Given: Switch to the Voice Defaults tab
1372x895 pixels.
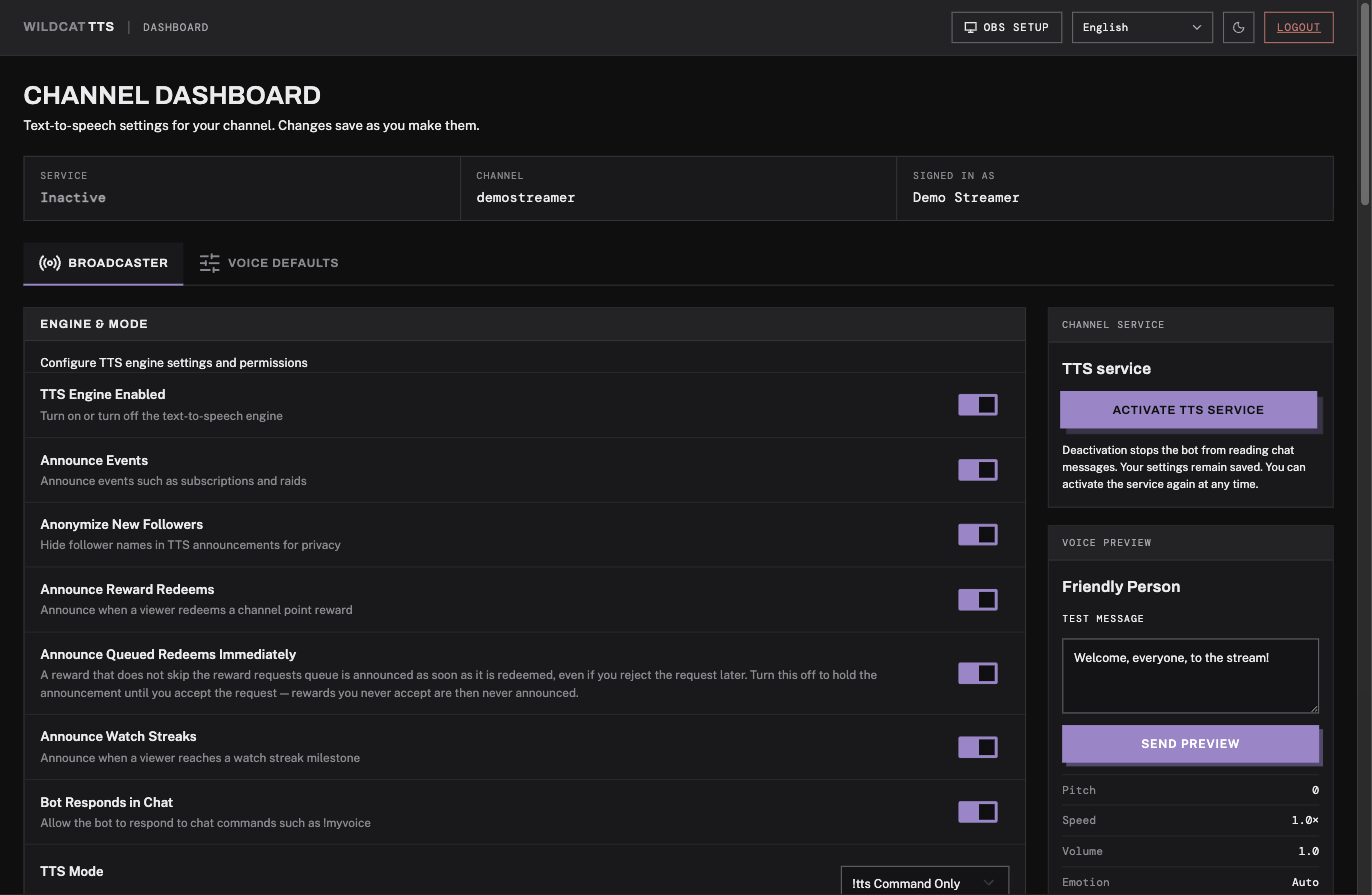Looking at the screenshot, I should [269, 263].
